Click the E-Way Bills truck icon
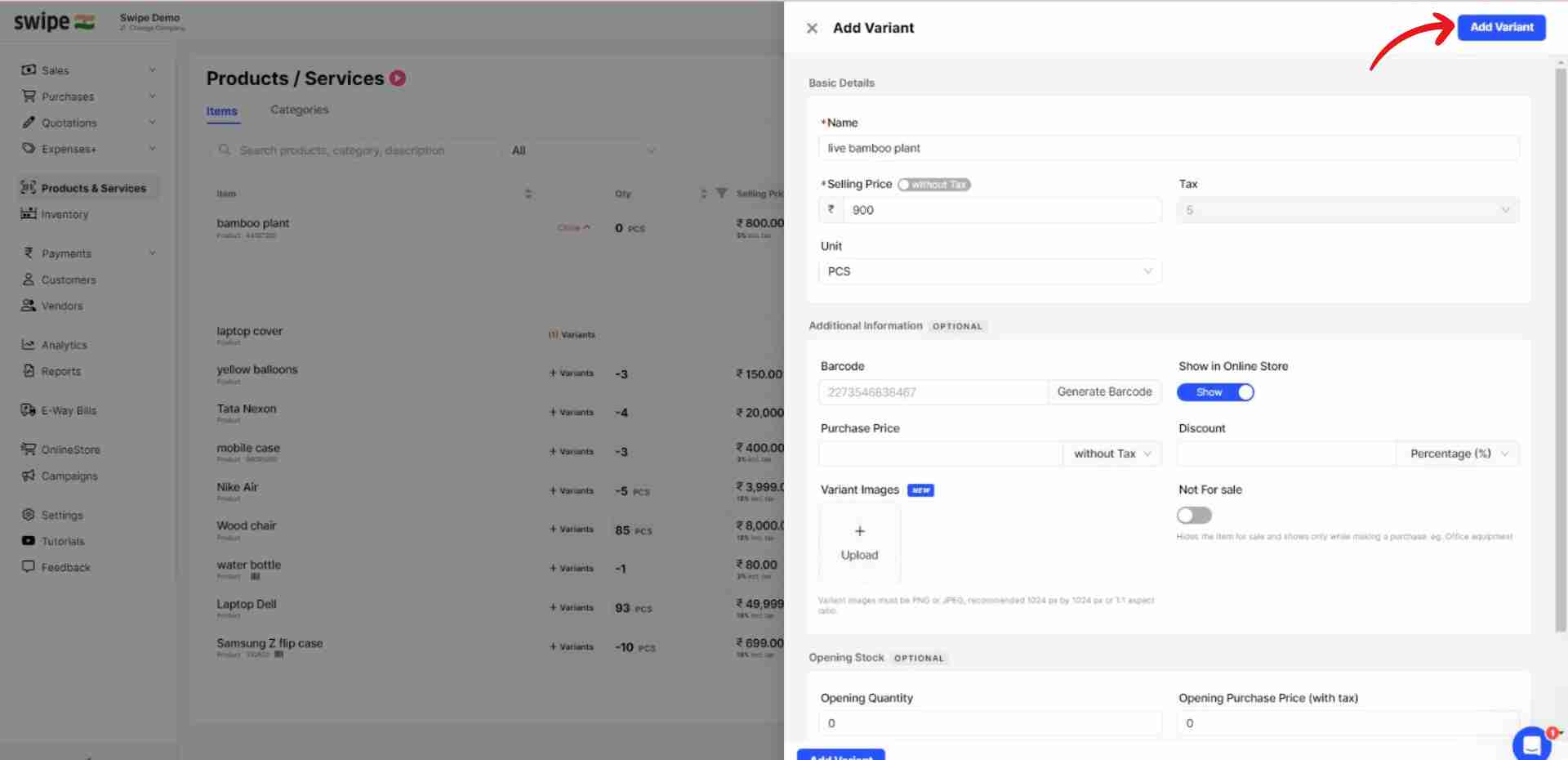1568x760 pixels. (29, 410)
